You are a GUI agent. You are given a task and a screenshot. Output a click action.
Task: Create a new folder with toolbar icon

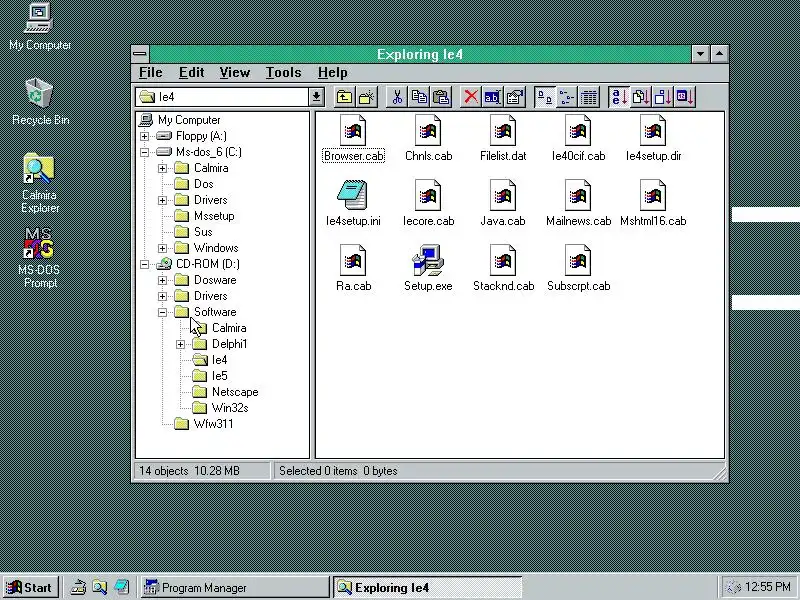click(x=366, y=97)
